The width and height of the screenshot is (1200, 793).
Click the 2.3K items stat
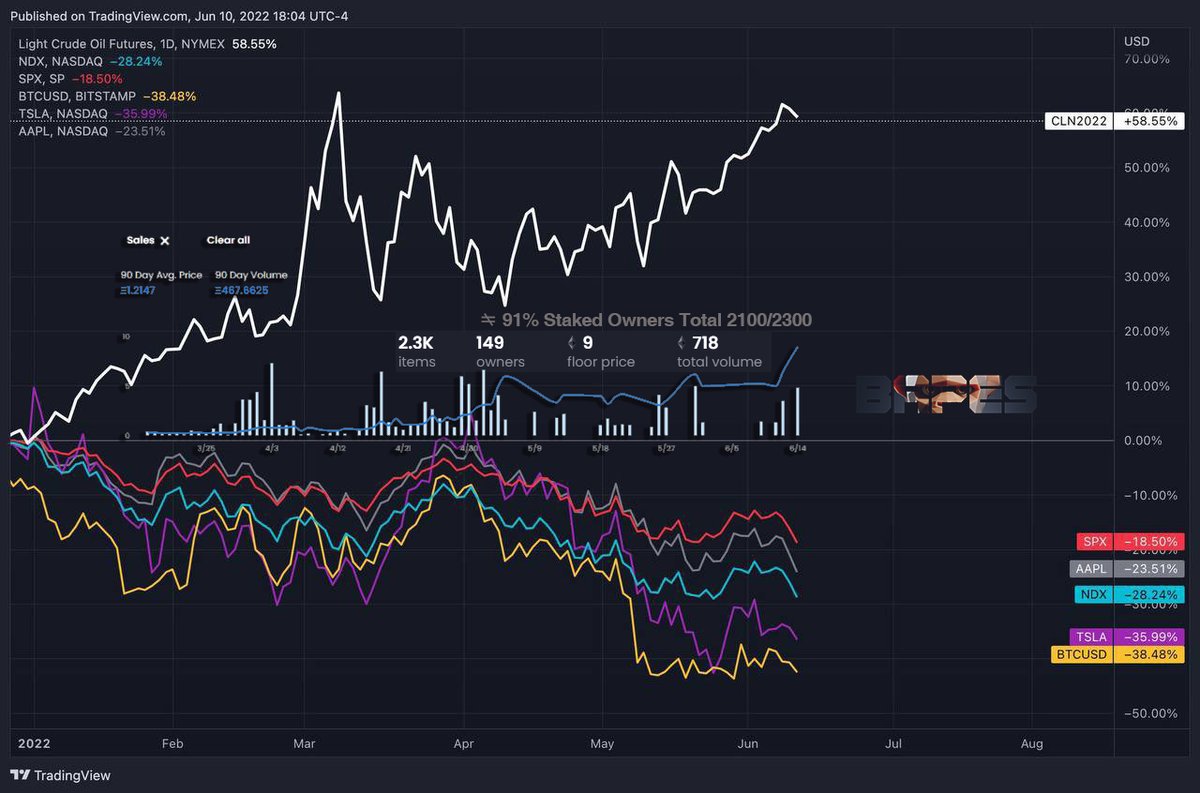tap(417, 352)
